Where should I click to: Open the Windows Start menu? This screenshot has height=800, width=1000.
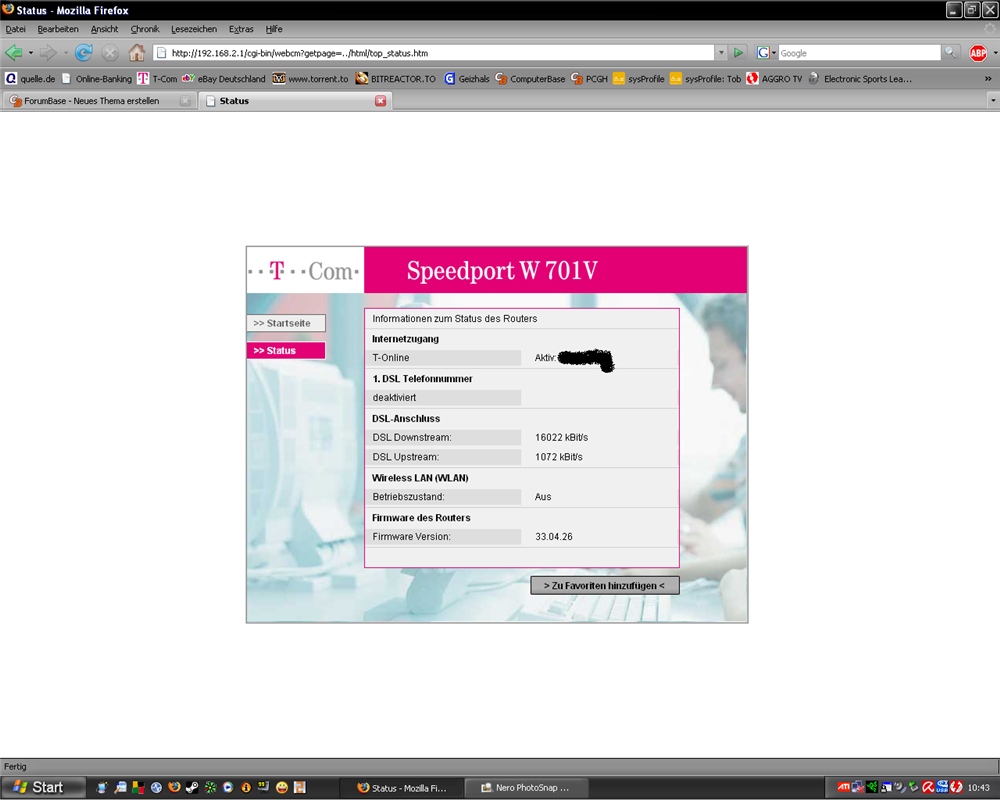click(x=42, y=787)
